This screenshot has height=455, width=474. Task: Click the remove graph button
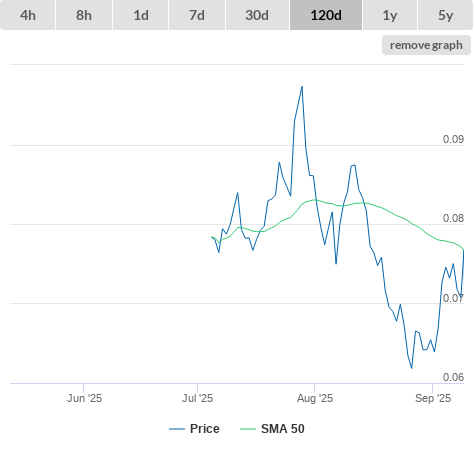click(x=426, y=45)
